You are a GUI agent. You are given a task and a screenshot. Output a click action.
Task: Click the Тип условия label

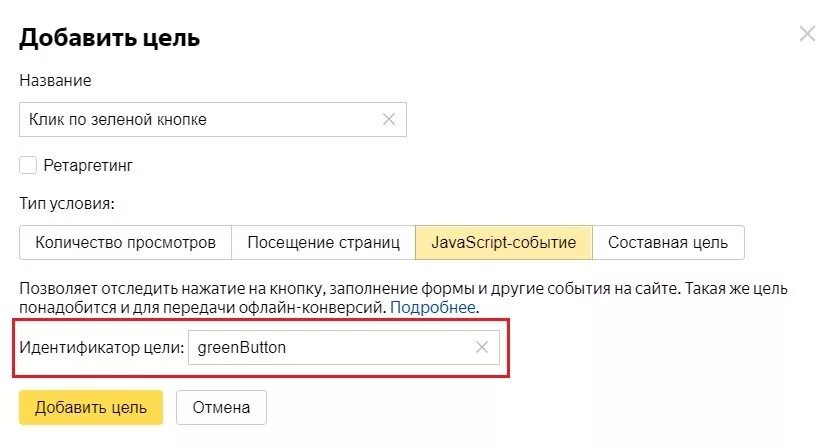(x=67, y=203)
